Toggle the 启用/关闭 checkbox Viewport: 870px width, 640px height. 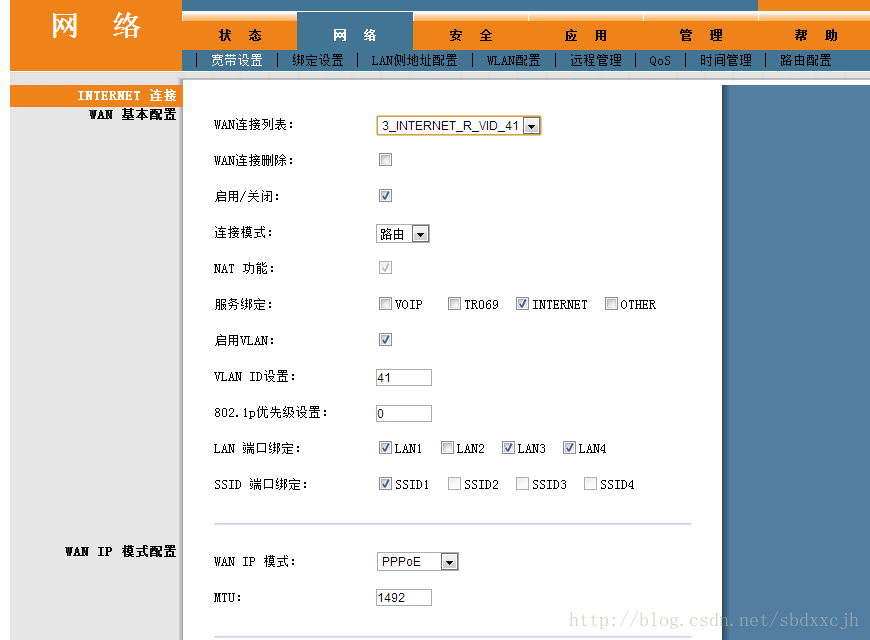coord(385,195)
